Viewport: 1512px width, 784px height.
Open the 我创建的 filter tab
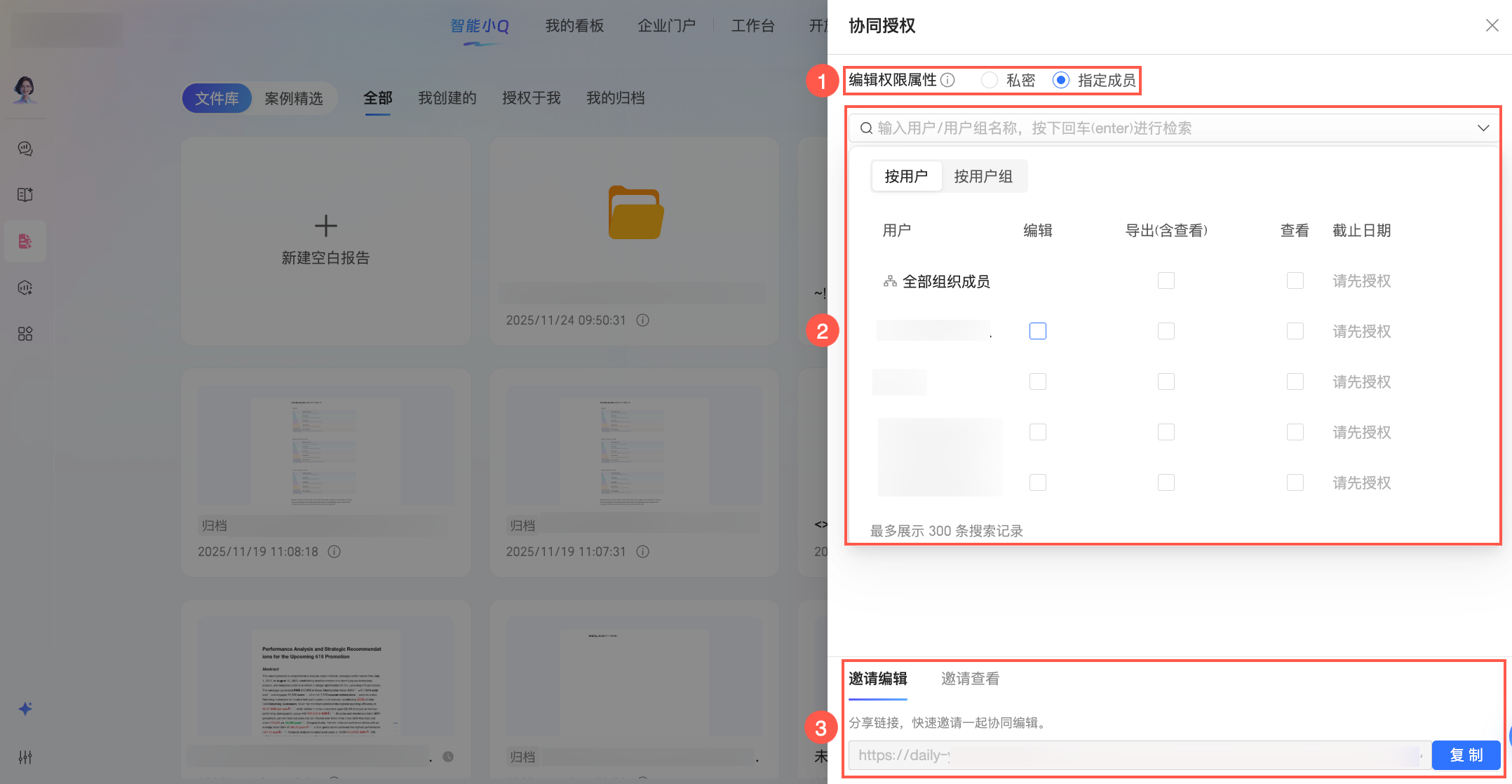coord(447,98)
